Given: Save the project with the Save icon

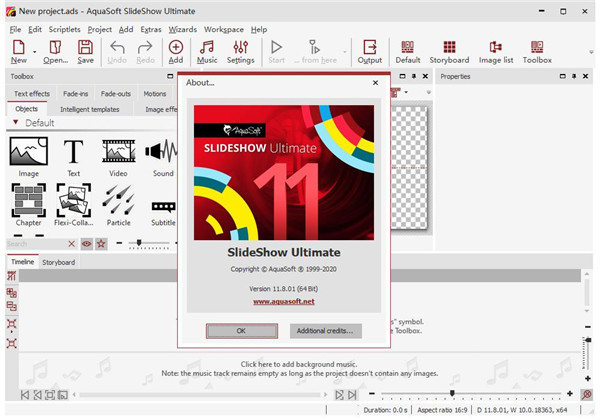Looking at the screenshot, I should coord(85,52).
